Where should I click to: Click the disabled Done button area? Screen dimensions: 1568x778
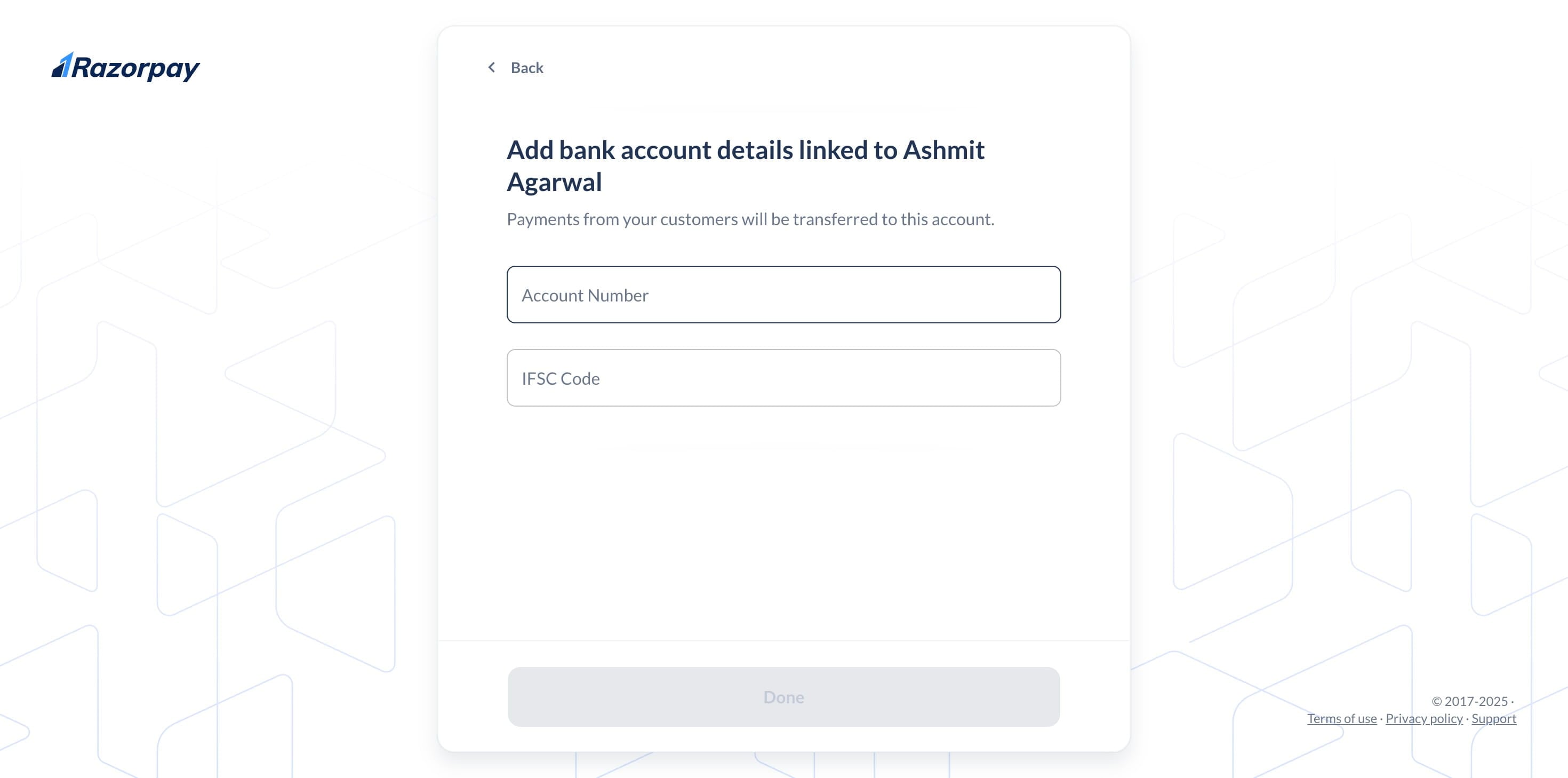783,697
